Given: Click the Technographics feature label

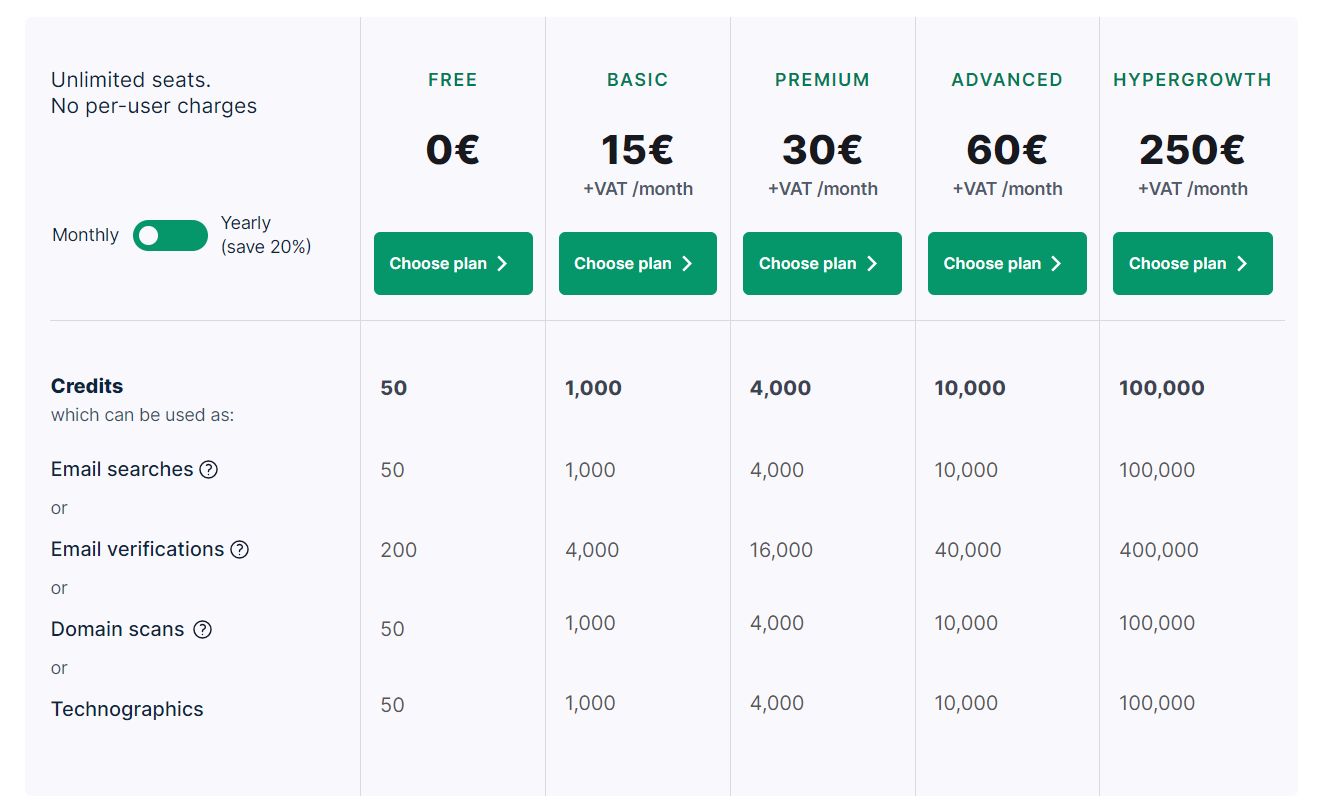Looking at the screenshot, I should 127,710.
